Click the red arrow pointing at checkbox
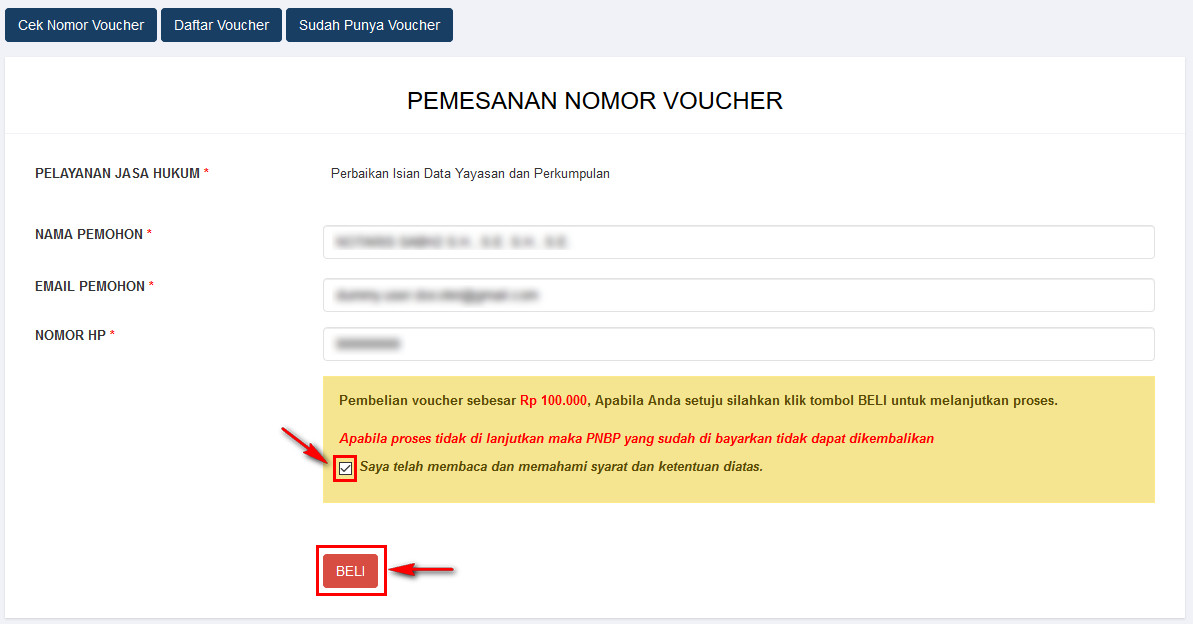This screenshot has height=624, width=1193. (304, 445)
